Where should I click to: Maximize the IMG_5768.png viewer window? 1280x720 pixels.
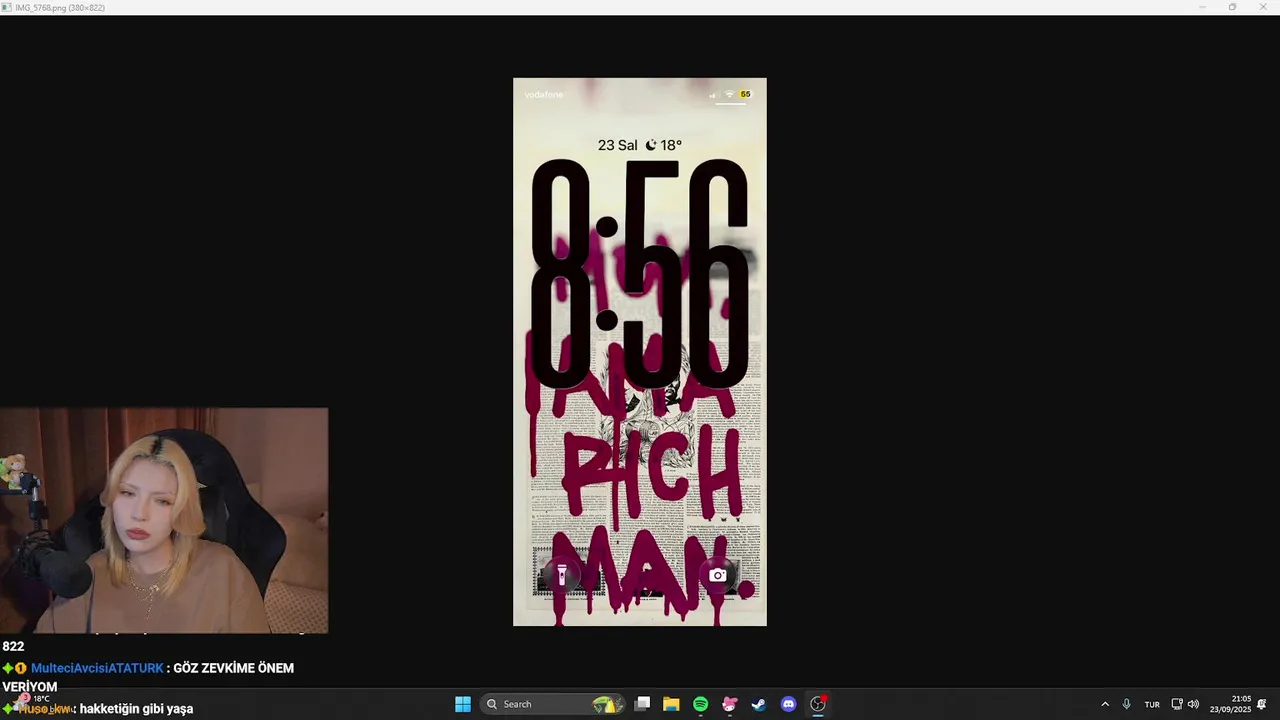[1232, 7]
